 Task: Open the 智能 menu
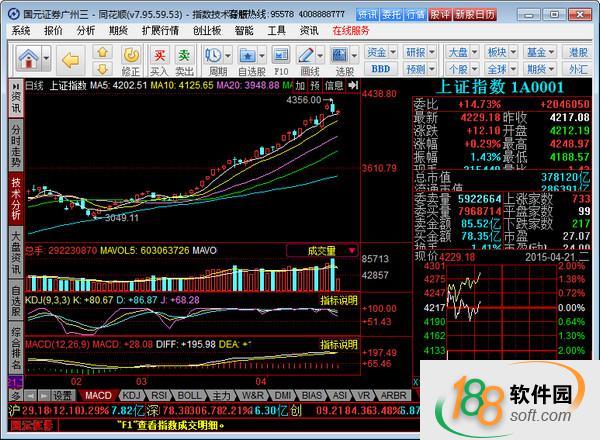point(244,31)
